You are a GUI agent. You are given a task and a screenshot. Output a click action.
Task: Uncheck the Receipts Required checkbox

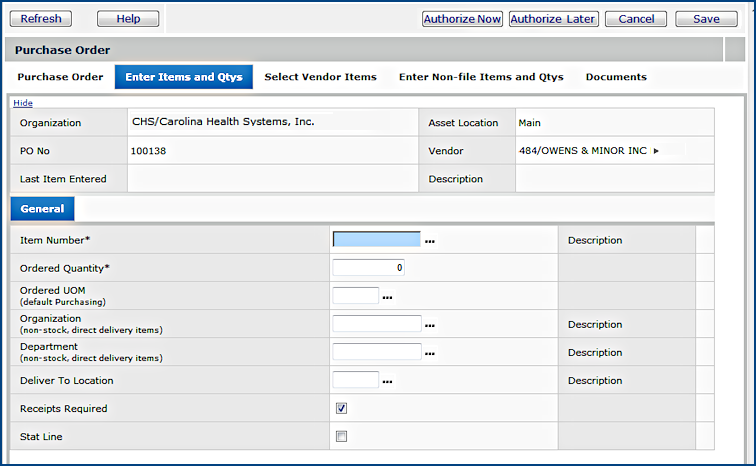coord(341,408)
